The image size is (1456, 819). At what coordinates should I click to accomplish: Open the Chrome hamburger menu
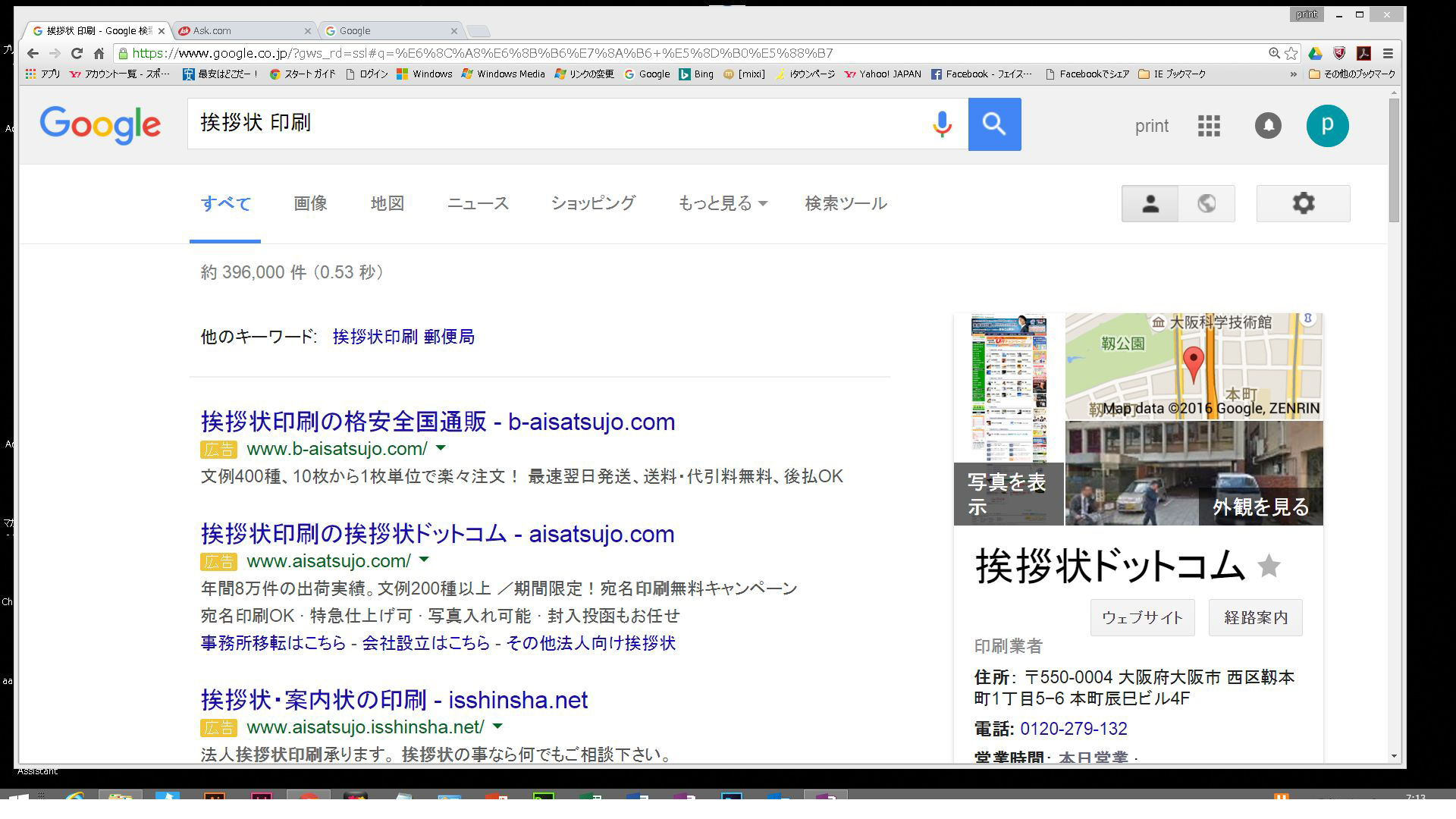(x=1388, y=53)
